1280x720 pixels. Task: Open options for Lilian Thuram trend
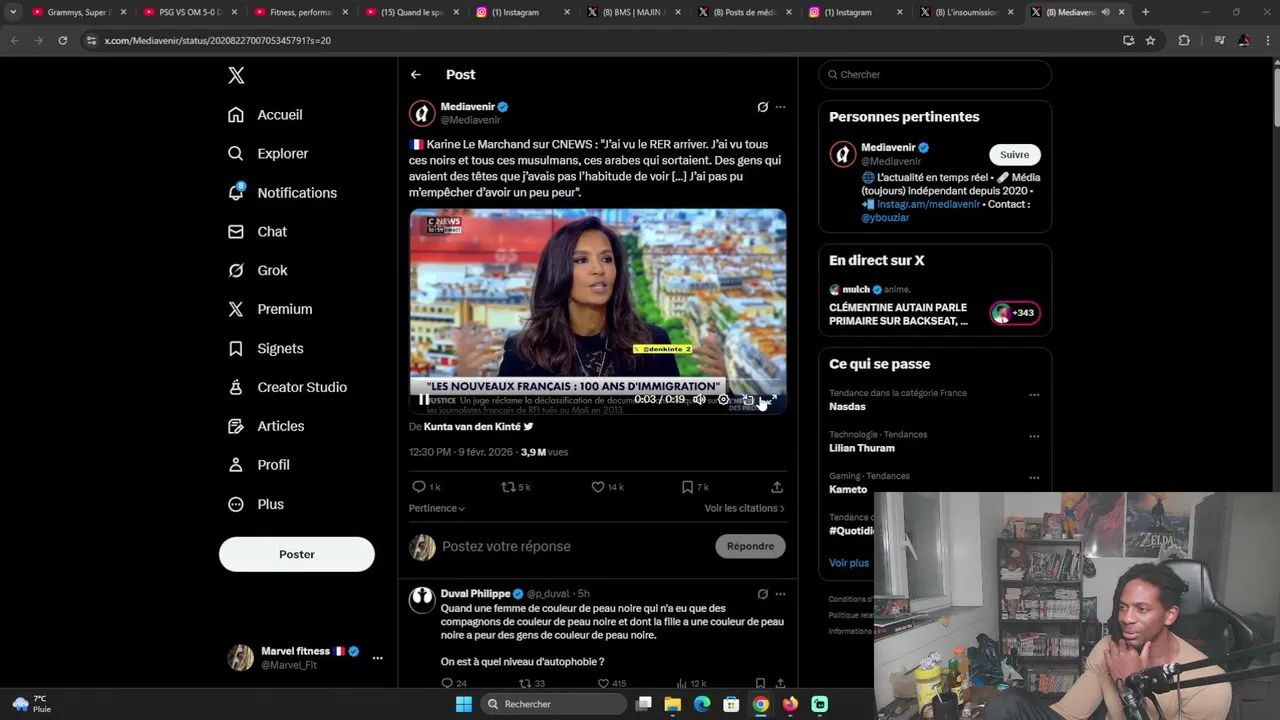(x=1034, y=436)
